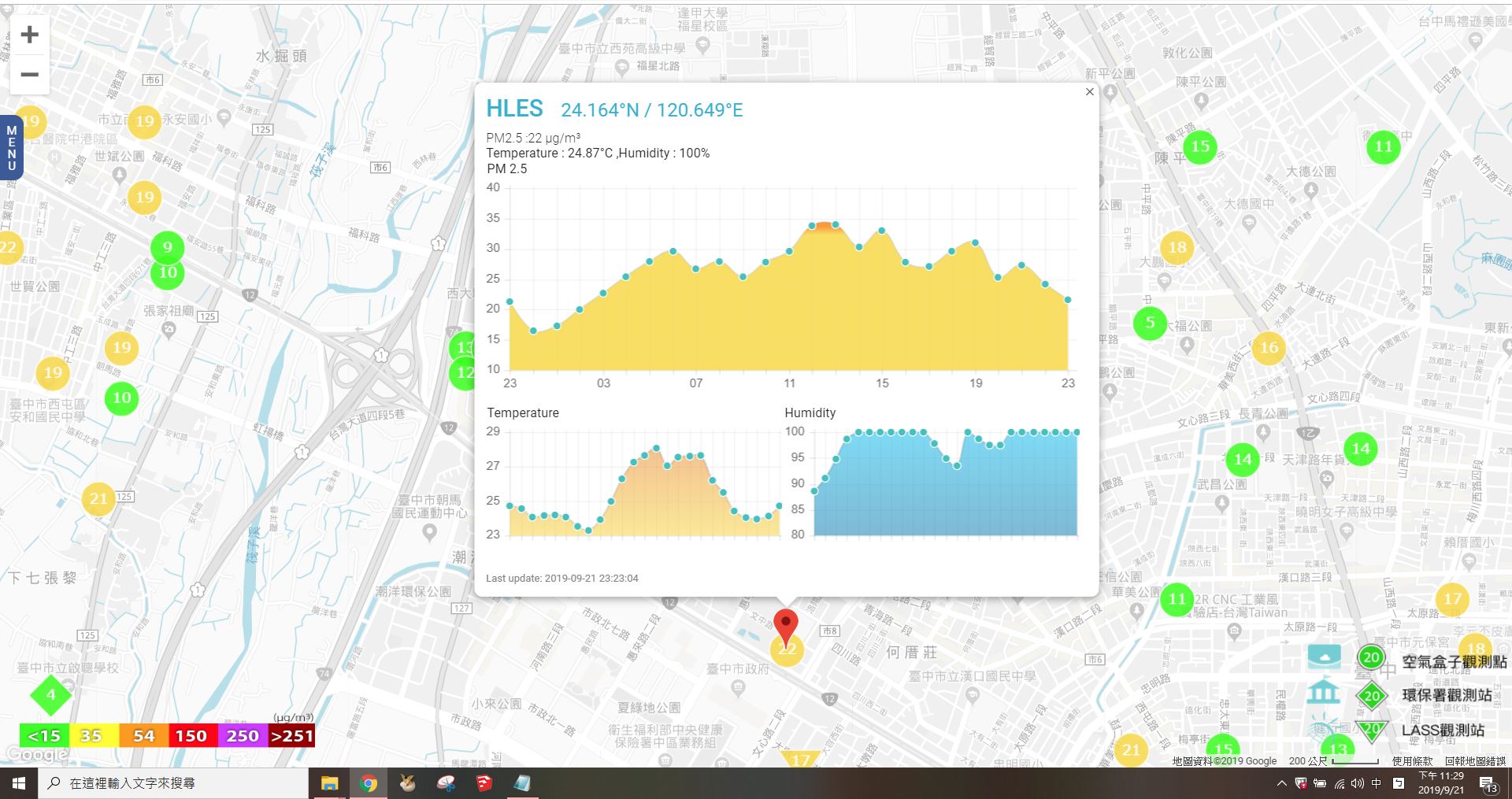Select yellow marker 17 near 太原路
The width and height of the screenshot is (1512, 799).
[x=1452, y=599]
